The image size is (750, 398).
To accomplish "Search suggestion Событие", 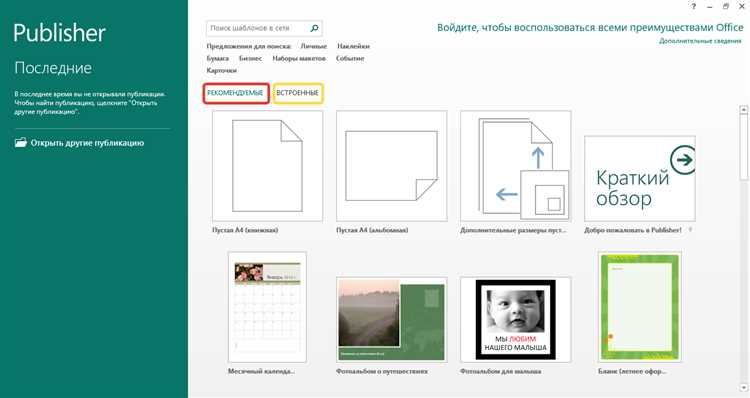I will pos(350,58).
